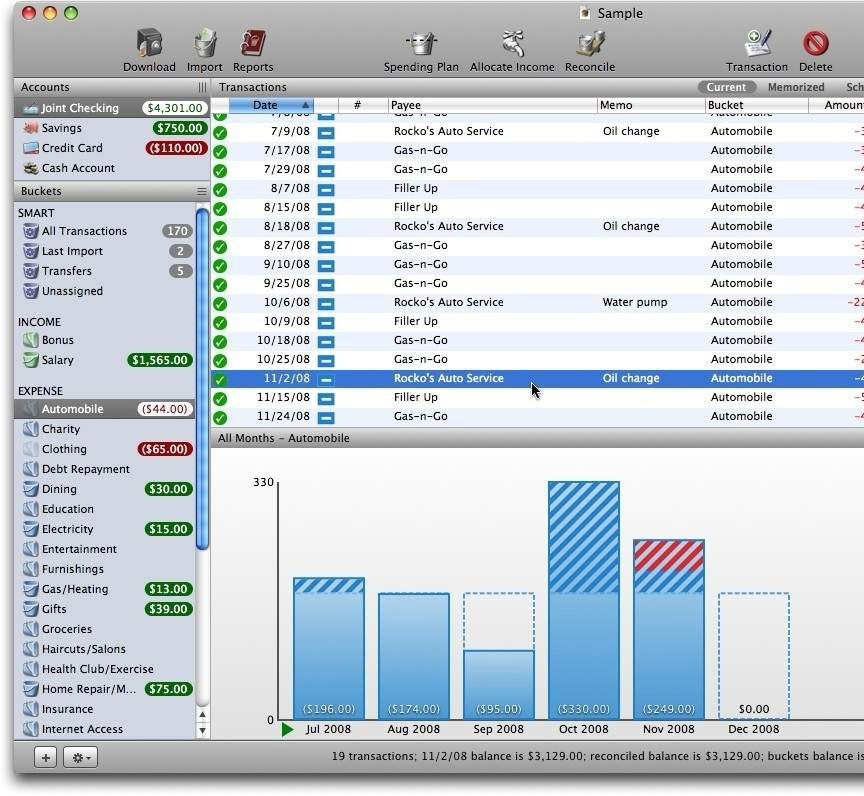The height and width of the screenshot is (796, 864).
Task: Open the Spending Plan tool
Action: coord(421,45)
